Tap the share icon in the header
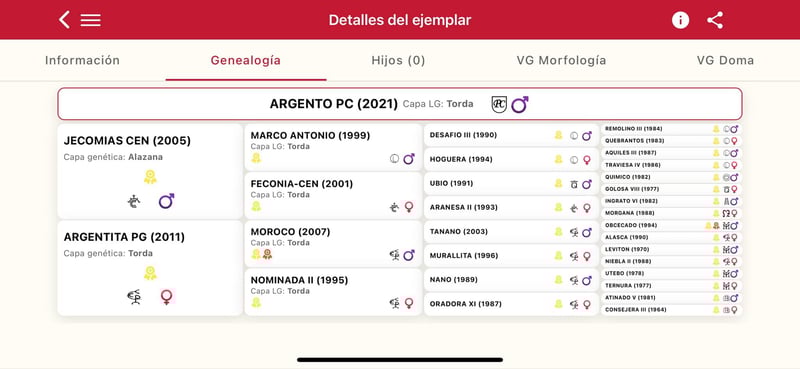Screen dimensions: 800x369 coord(715,20)
